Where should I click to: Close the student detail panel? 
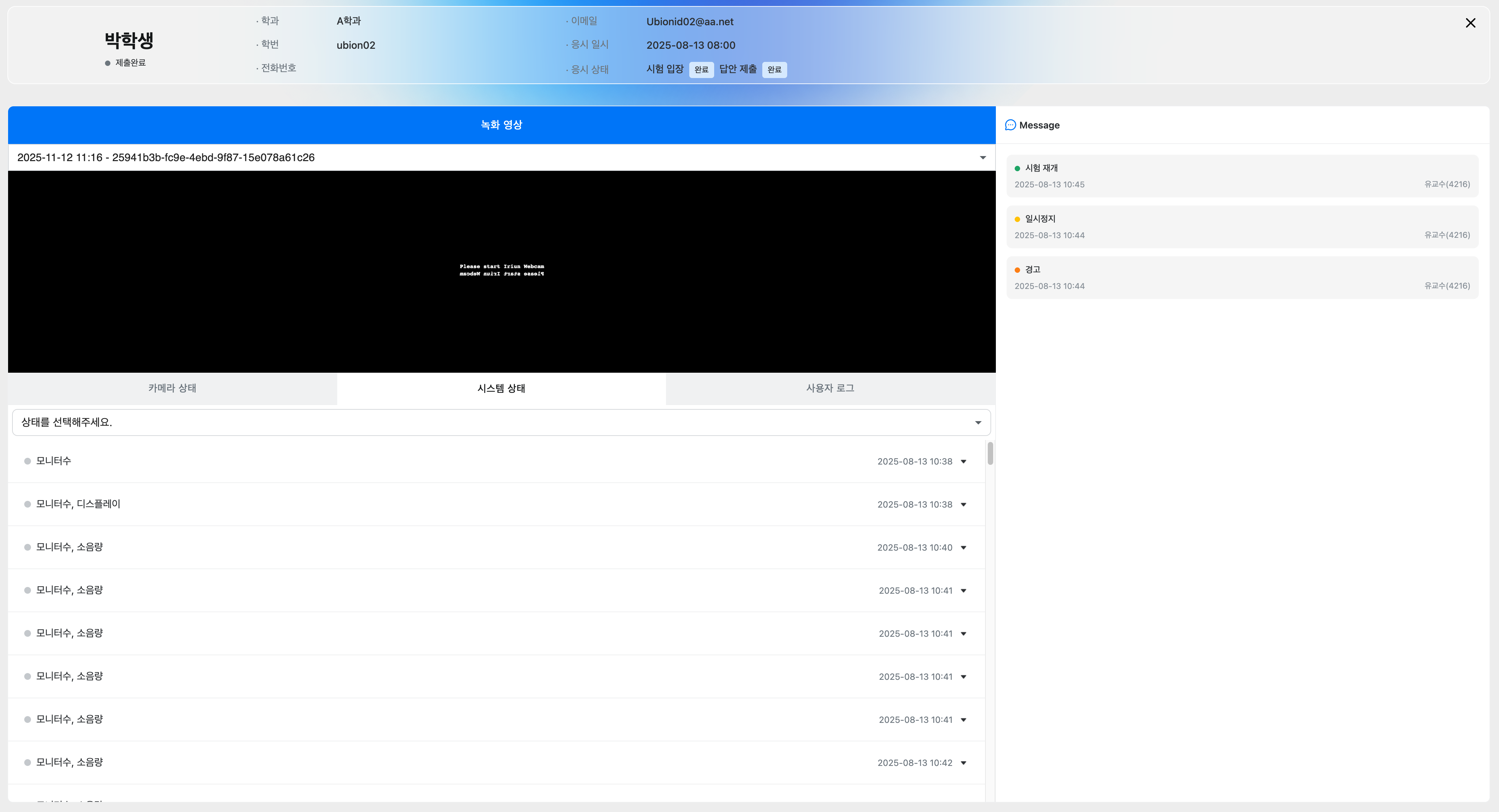coord(1470,23)
